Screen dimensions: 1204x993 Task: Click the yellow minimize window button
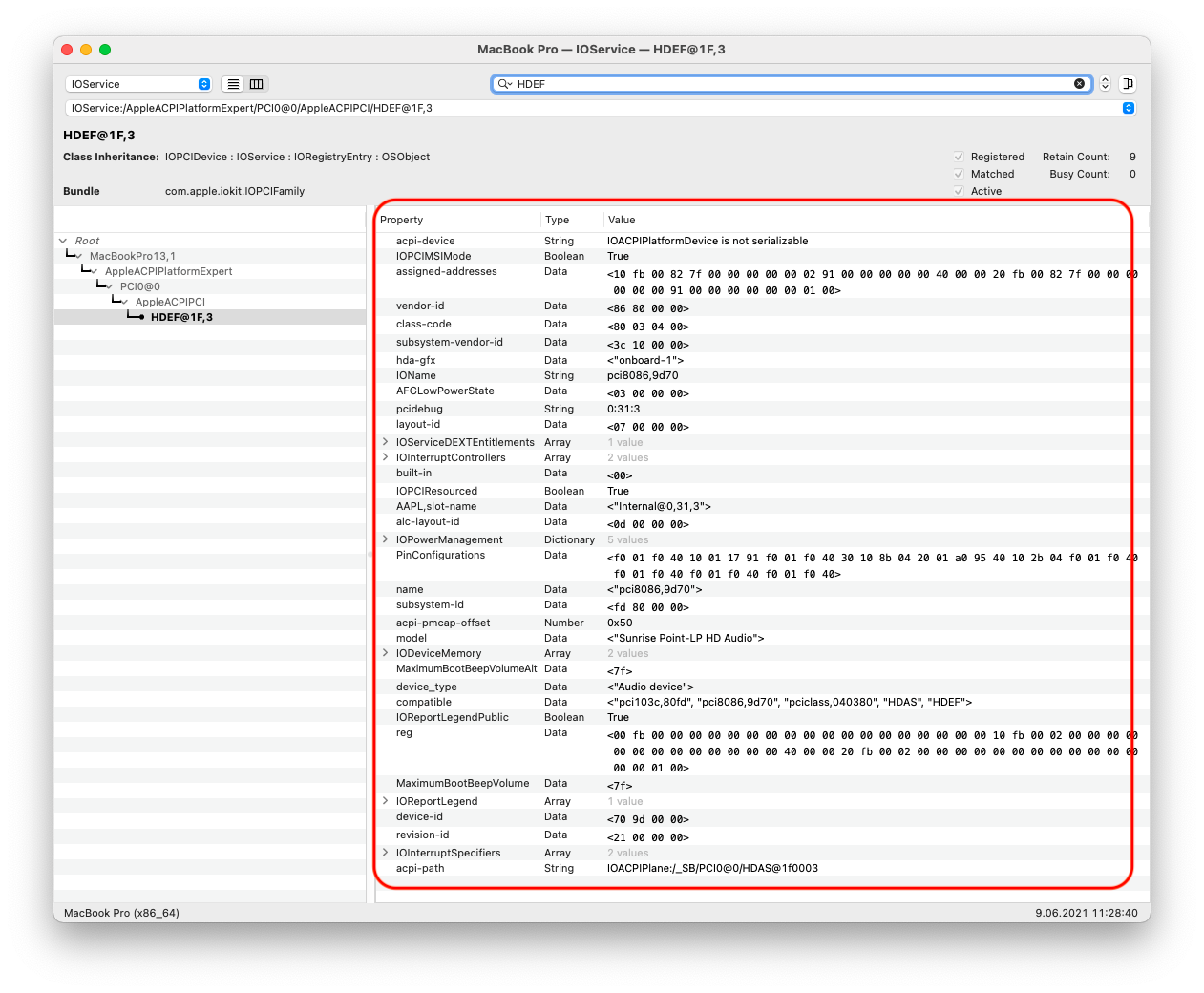coord(86,50)
